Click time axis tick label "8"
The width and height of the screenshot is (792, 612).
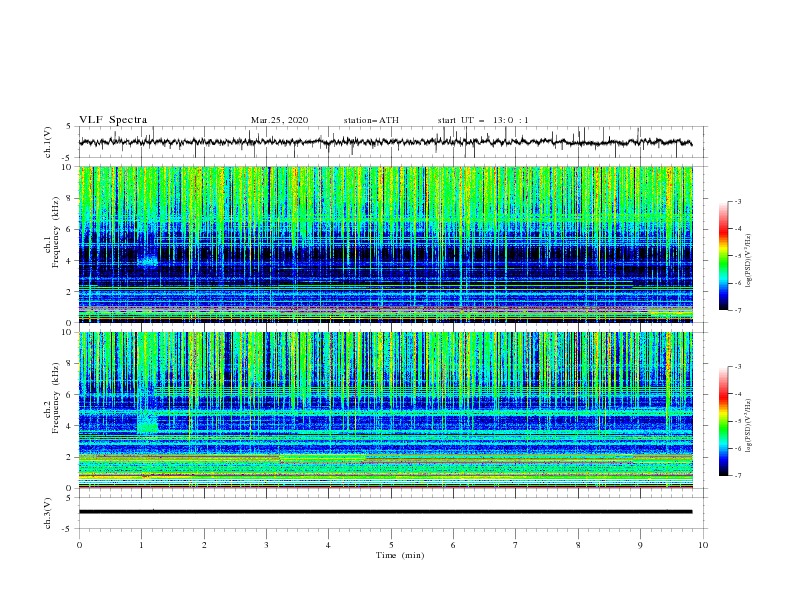point(578,545)
